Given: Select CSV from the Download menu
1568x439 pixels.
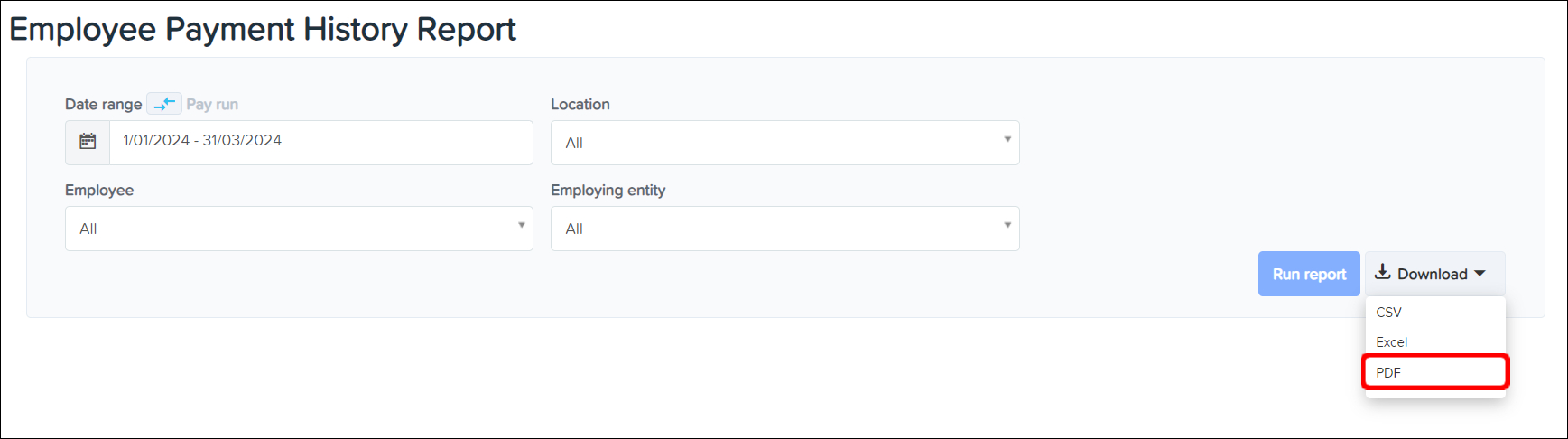Looking at the screenshot, I should 1388,312.
